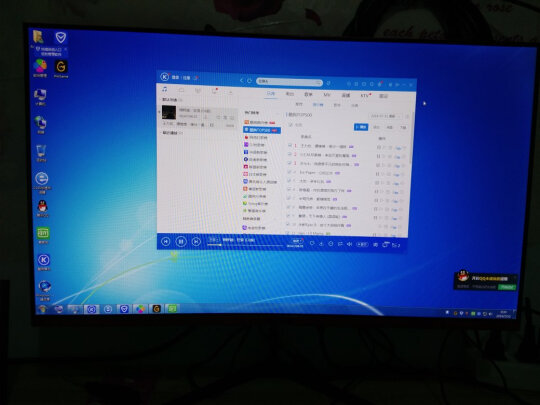
Task: Open the play queue icon at the player bar end
Action: coord(396,245)
